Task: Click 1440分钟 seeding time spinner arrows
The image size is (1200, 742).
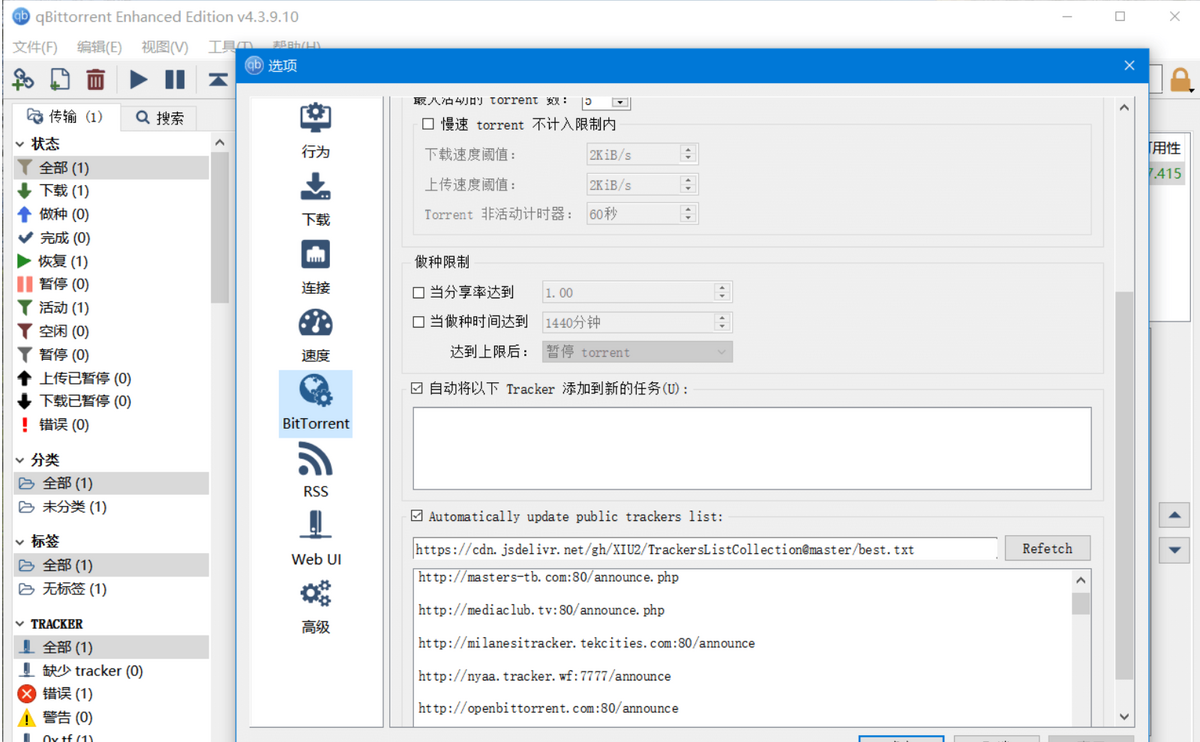Action: pyautogui.click(x=723, y=322)
